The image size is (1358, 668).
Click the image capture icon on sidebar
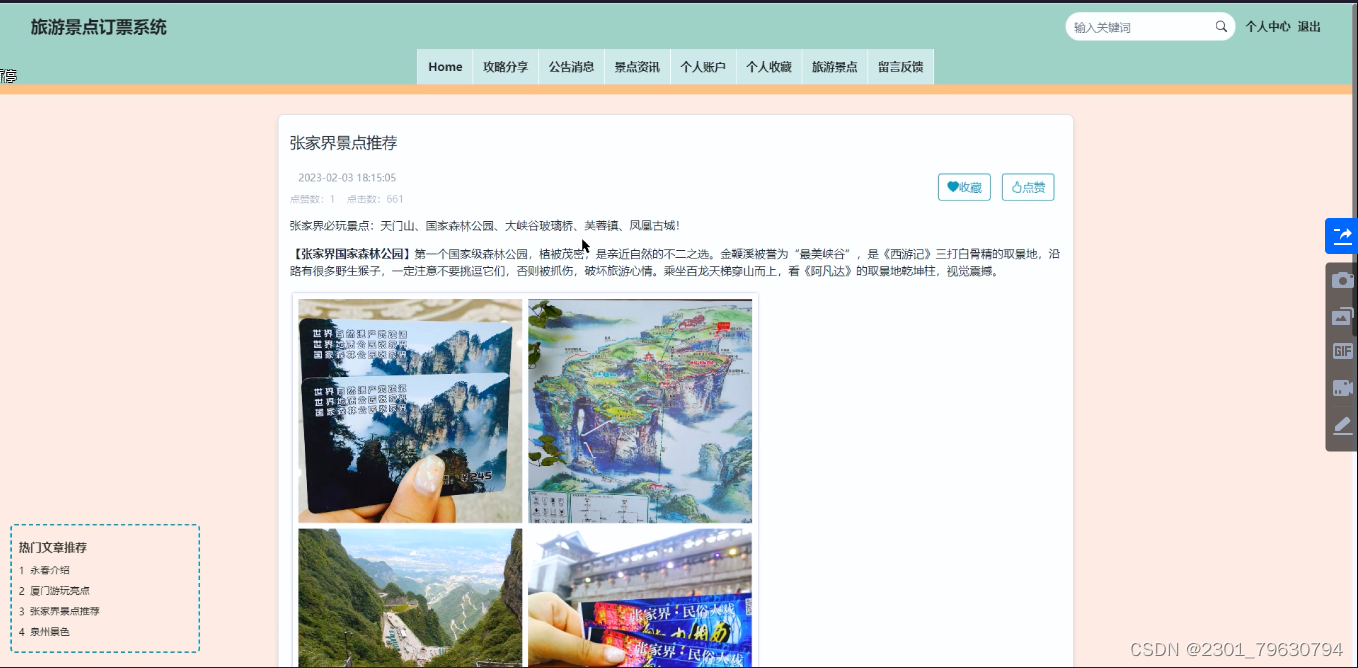click(x=1342, y=316)
